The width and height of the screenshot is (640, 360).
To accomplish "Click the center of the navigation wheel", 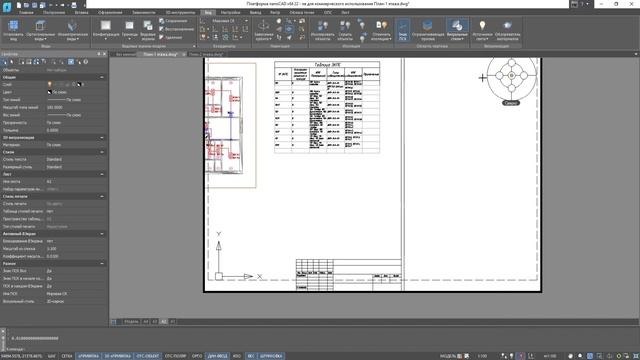I will [511, 76].
